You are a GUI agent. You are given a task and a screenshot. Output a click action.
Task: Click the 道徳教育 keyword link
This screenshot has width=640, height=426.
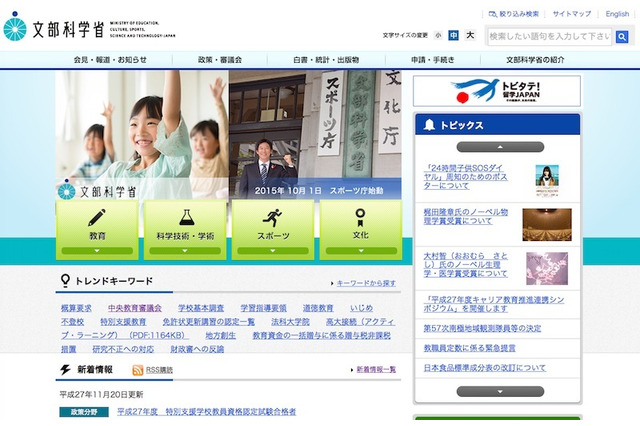318,308
